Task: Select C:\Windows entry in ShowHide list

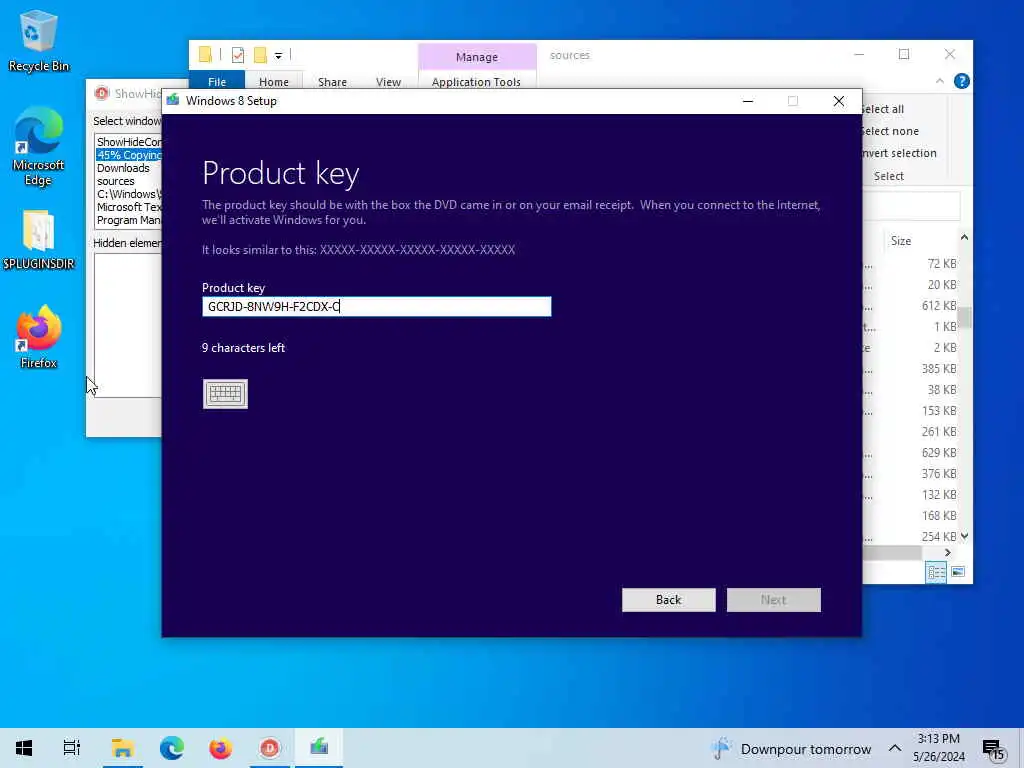Action: 129,194
